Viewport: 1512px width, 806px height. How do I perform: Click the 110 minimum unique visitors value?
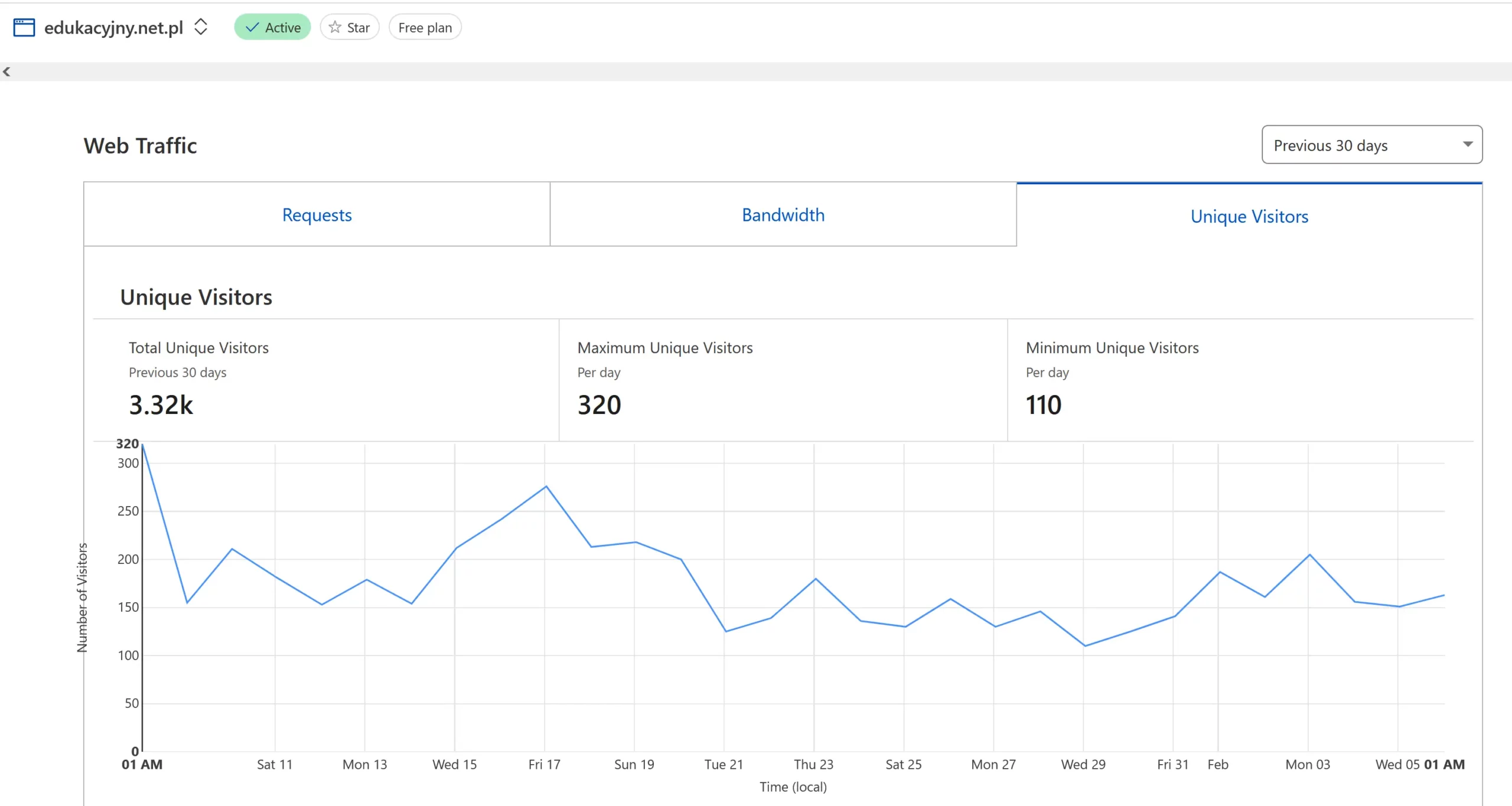[x=1043, y=405]
